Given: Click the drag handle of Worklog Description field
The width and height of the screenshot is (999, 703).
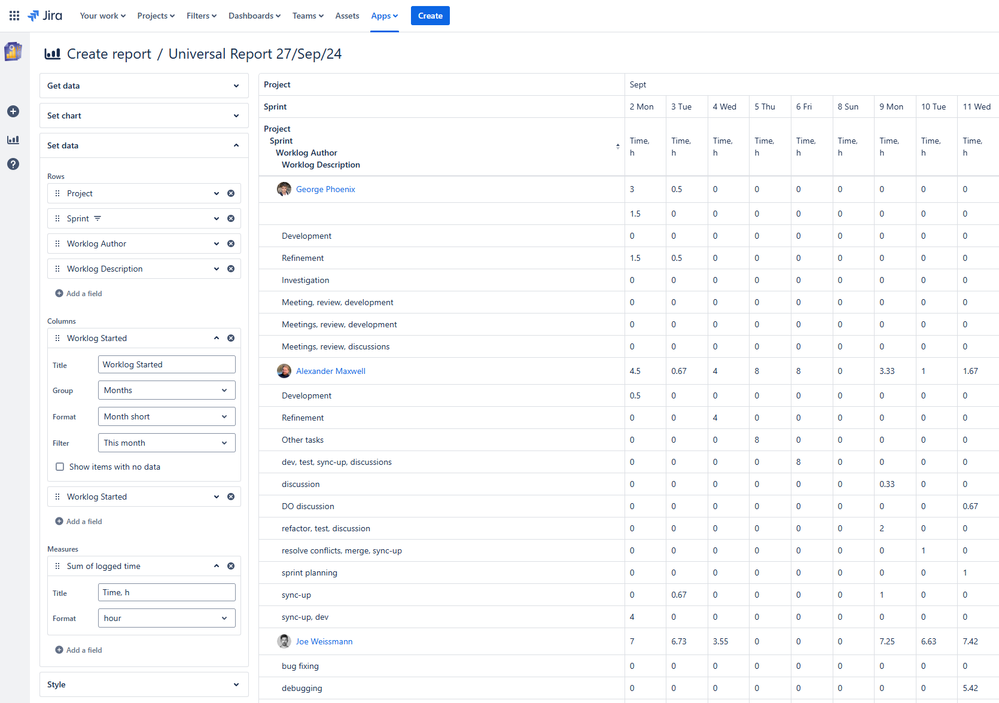Looking at the screenshot, I should point(57,269).
